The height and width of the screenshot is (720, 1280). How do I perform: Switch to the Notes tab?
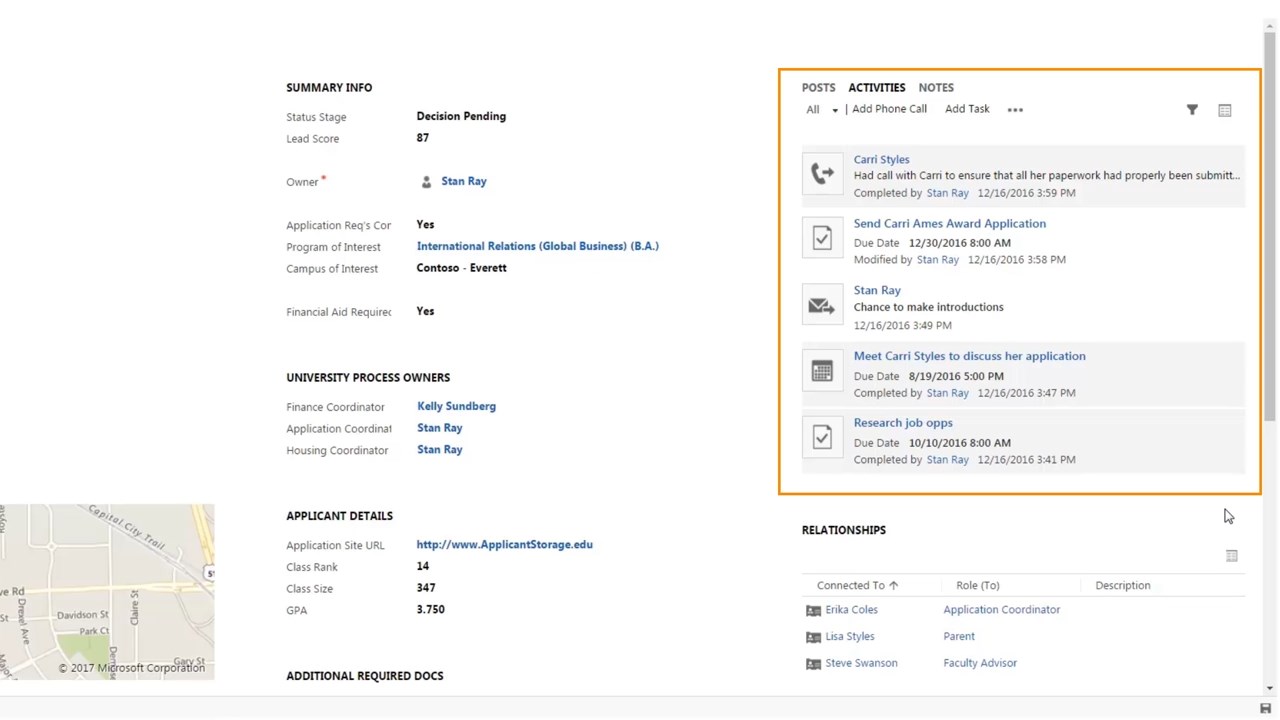936,88
